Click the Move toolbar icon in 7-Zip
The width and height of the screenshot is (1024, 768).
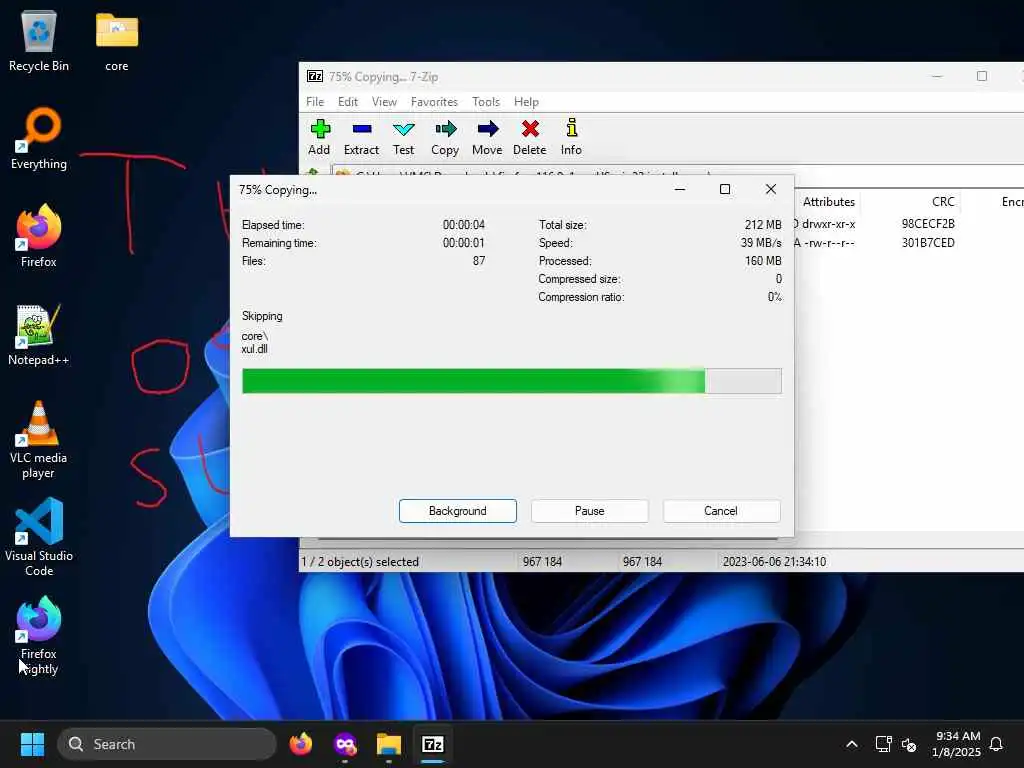point(487,137)
